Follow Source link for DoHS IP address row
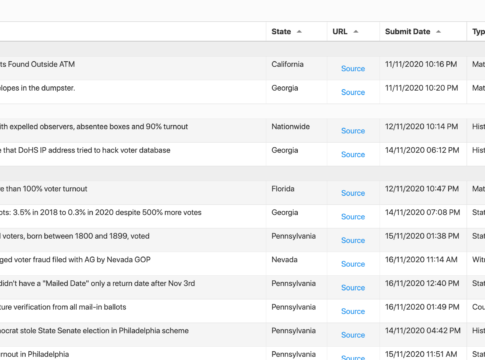 click(353, 155)
